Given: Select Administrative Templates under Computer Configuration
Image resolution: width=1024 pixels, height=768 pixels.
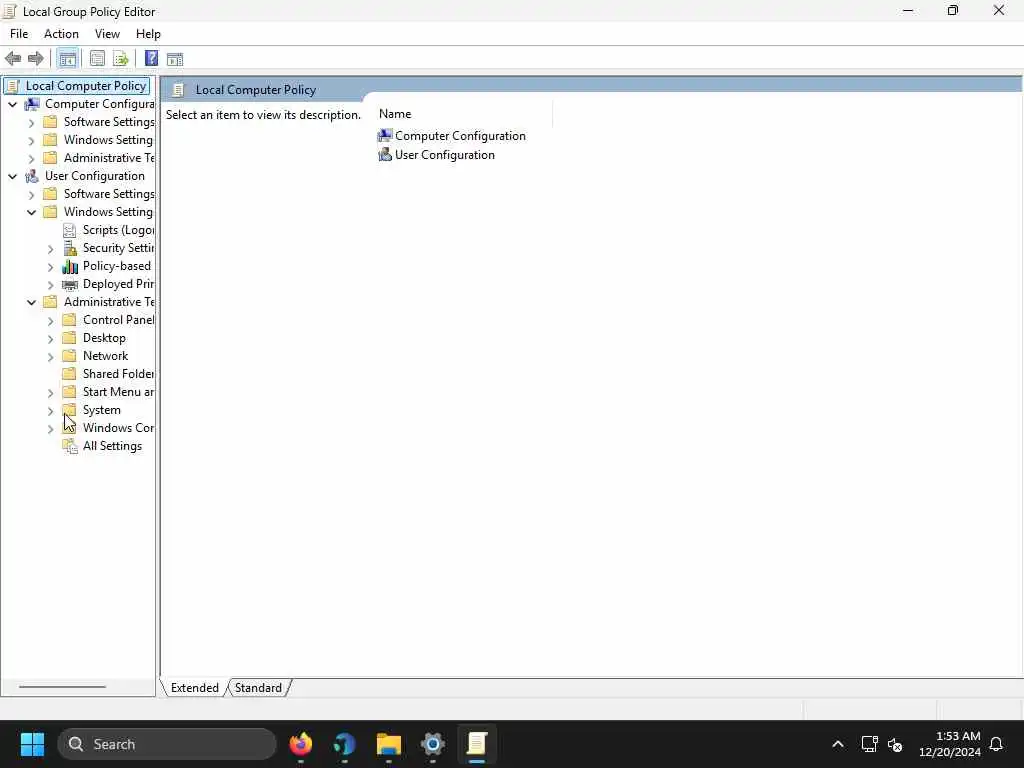Looking at the screenshot, I should (109, 158).
